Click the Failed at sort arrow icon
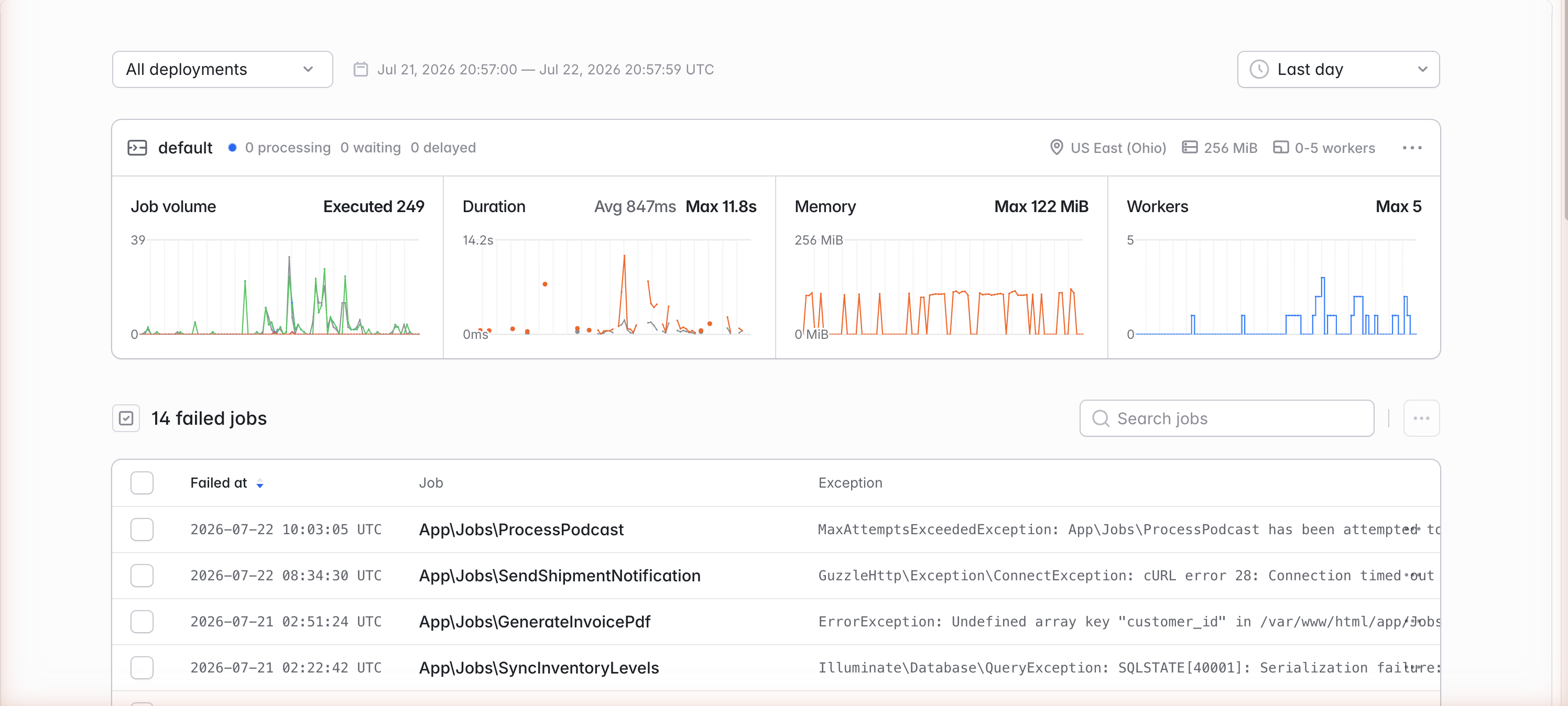 [260, 484]
